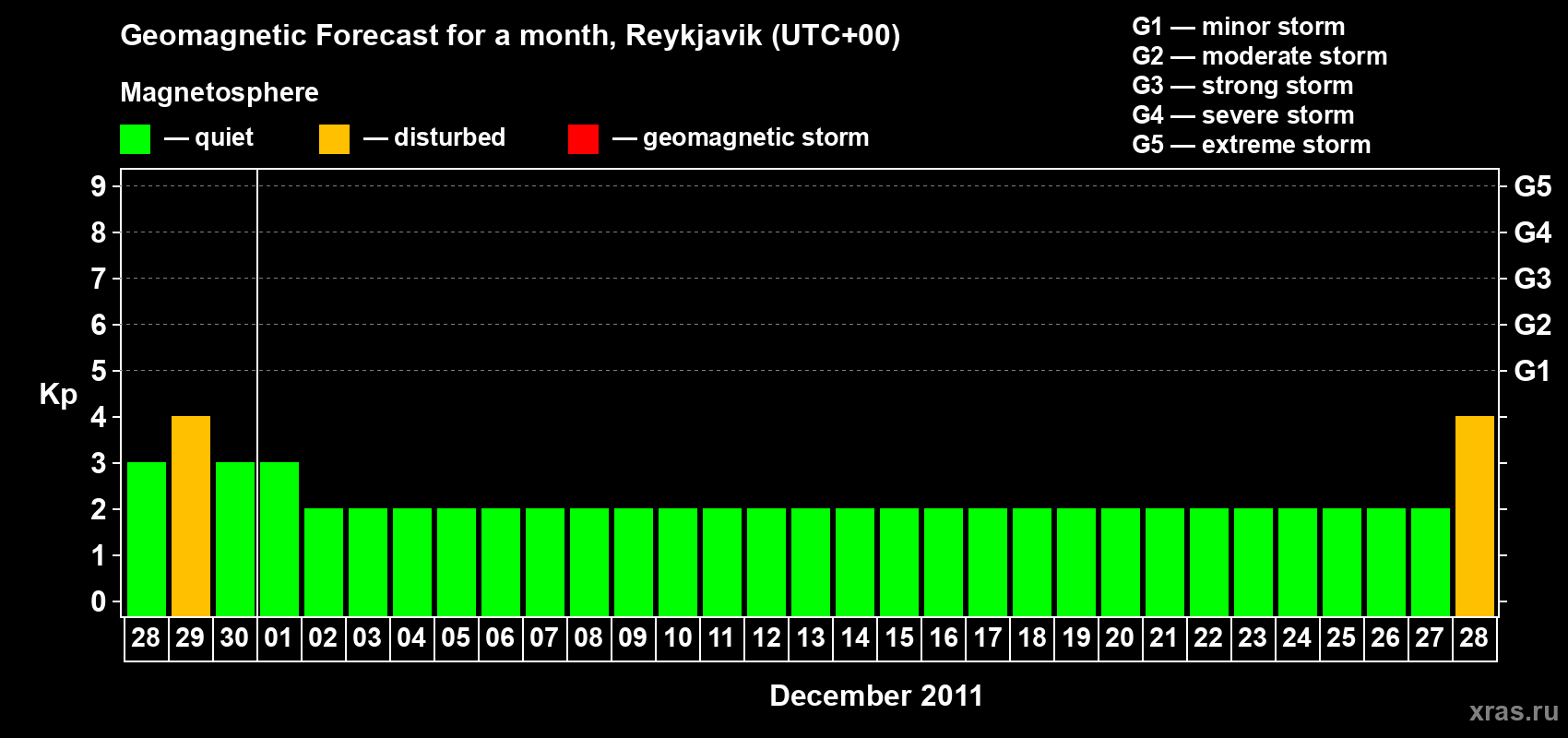Click the green quiet legend swatch

pyautogui.click(x=135, y=139)
